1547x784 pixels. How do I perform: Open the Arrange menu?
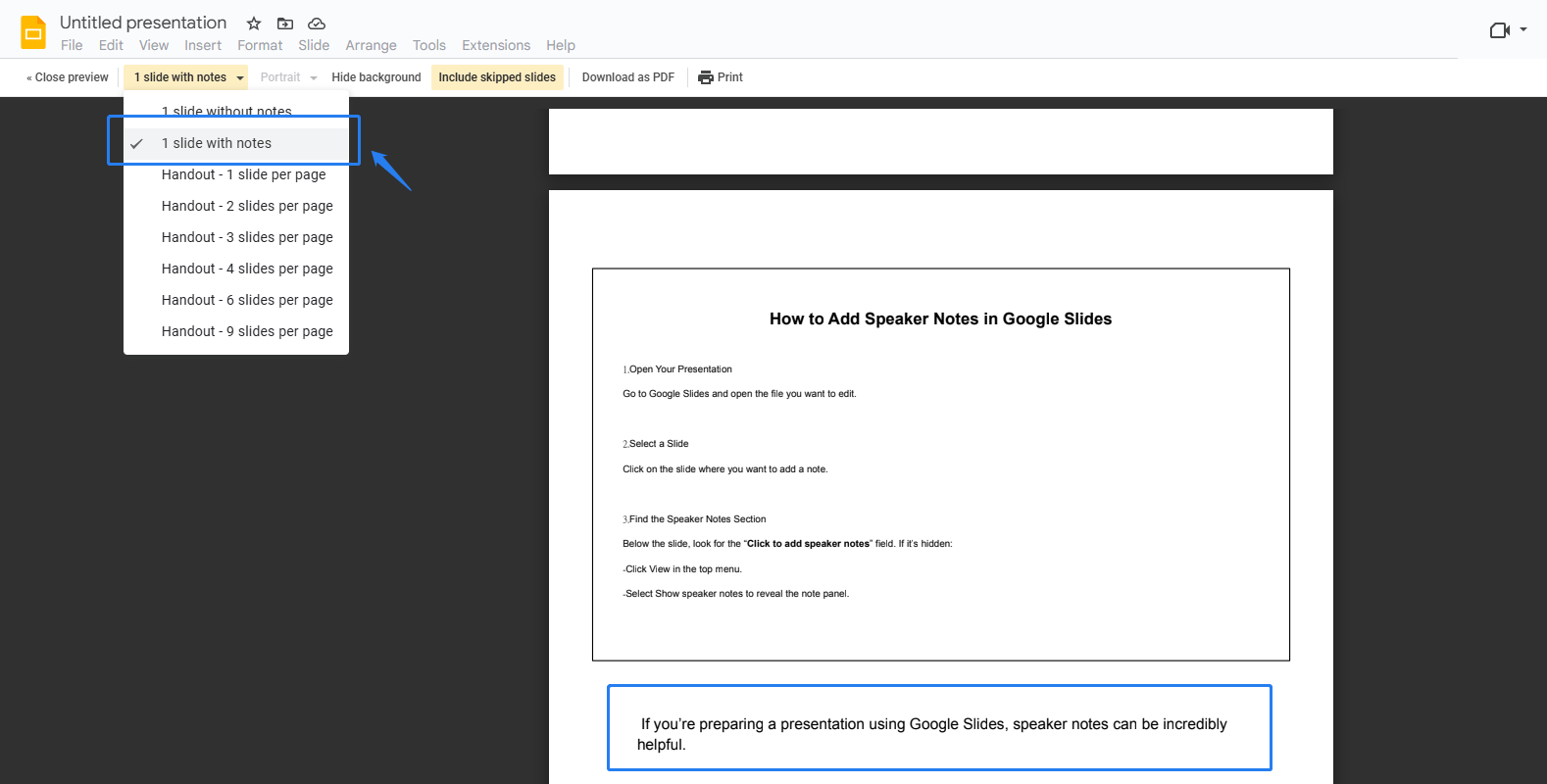pyautogui.click(x=371, y=45)
